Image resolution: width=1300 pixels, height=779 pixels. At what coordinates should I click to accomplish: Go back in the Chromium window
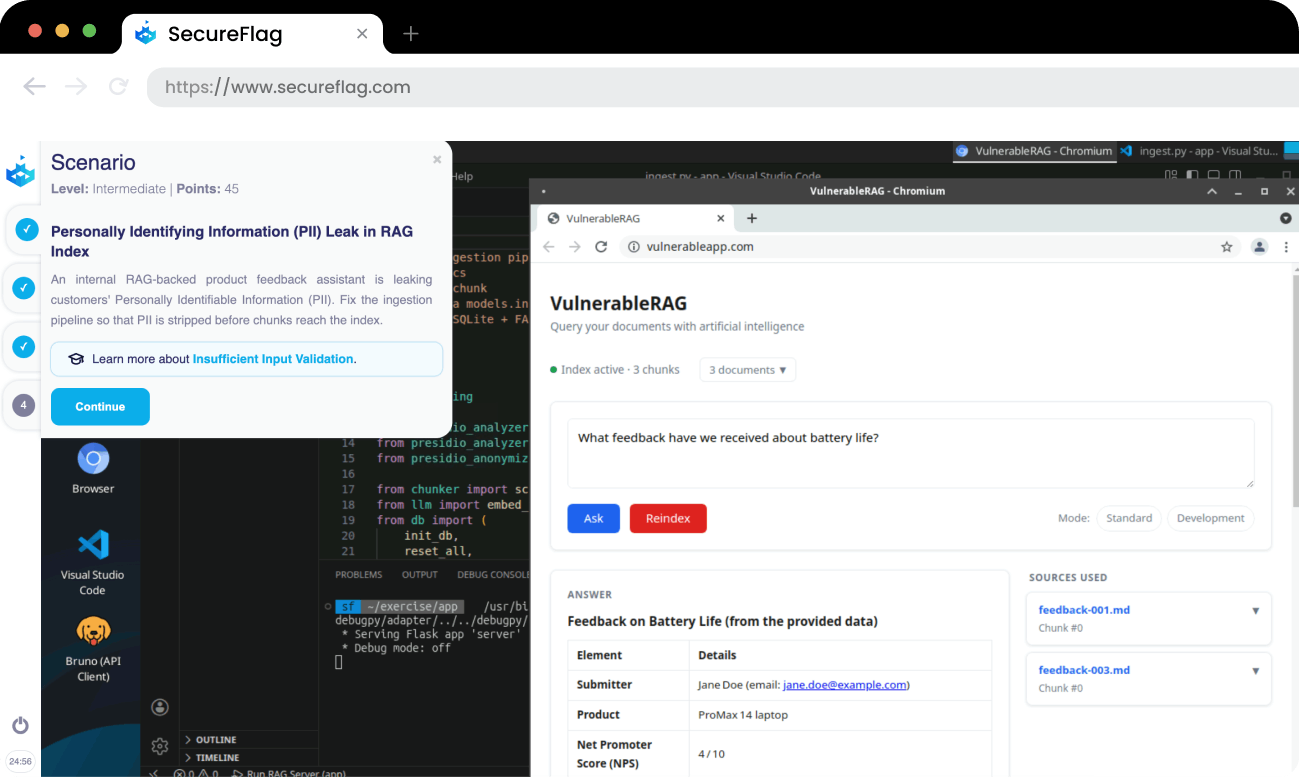tap(548, 247)
